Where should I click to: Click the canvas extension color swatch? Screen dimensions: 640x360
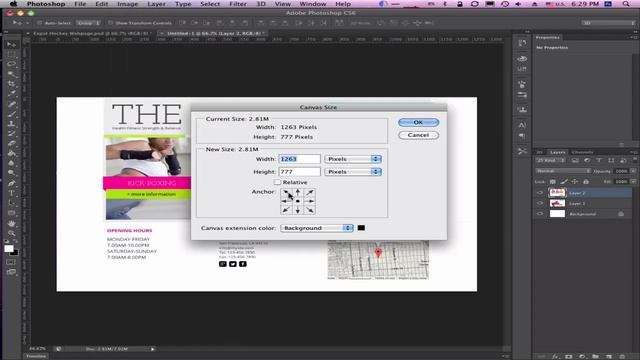361,228
